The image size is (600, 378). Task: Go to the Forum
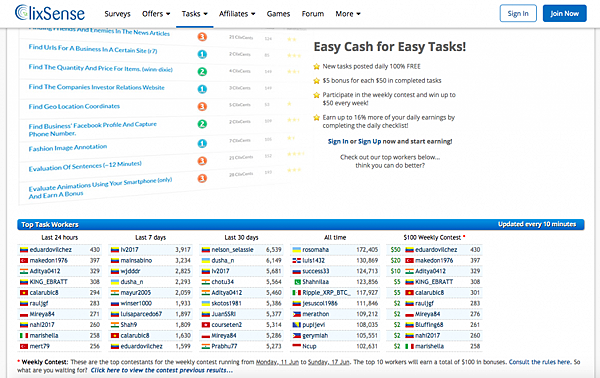[x=313, y=14]
